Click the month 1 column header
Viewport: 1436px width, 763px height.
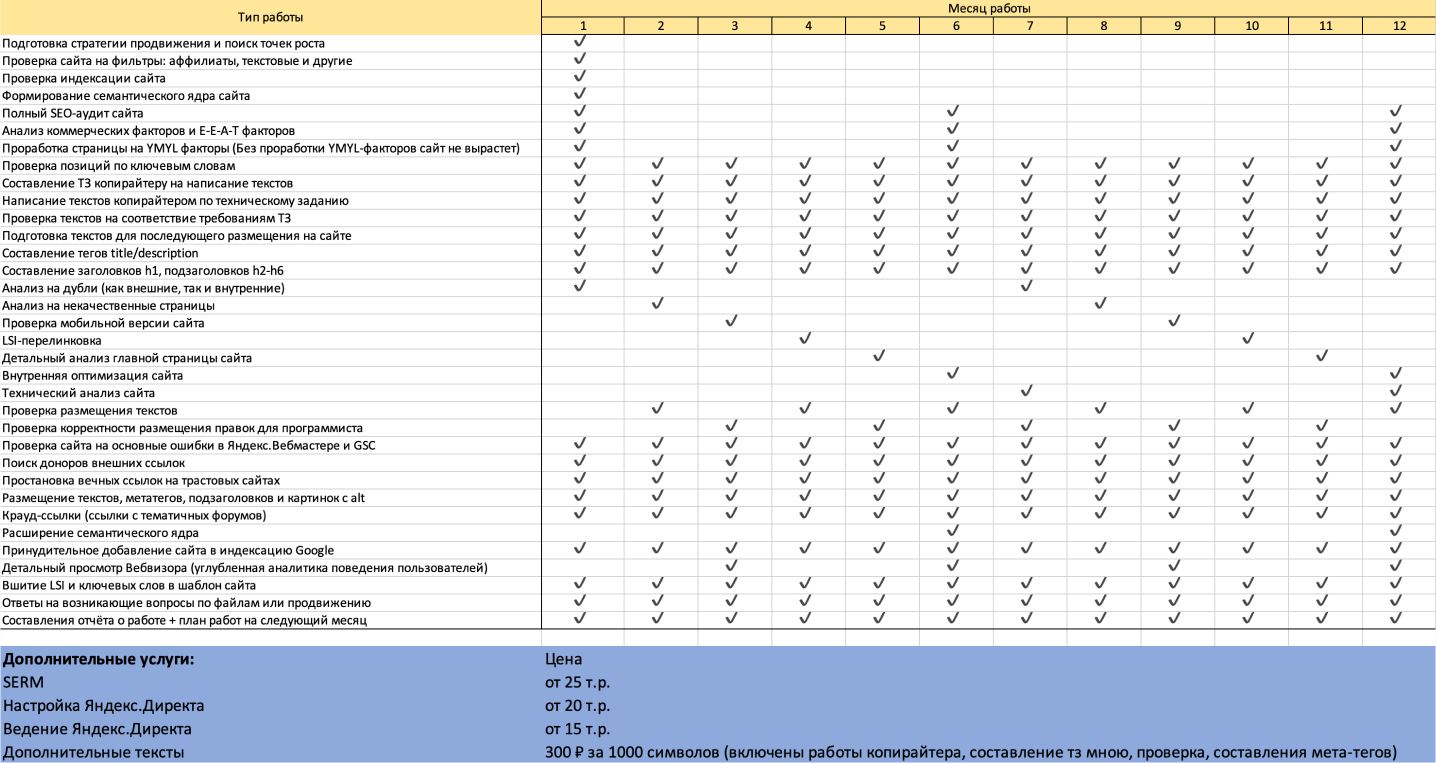[x=583, y=26]
